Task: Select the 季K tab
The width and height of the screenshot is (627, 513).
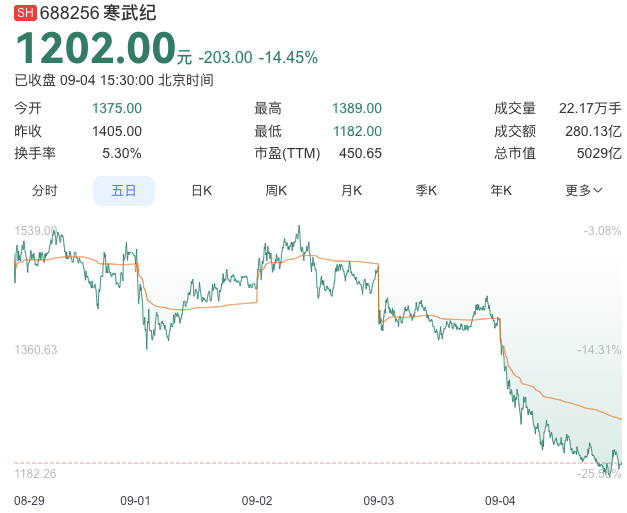Action: click(426, 190)
